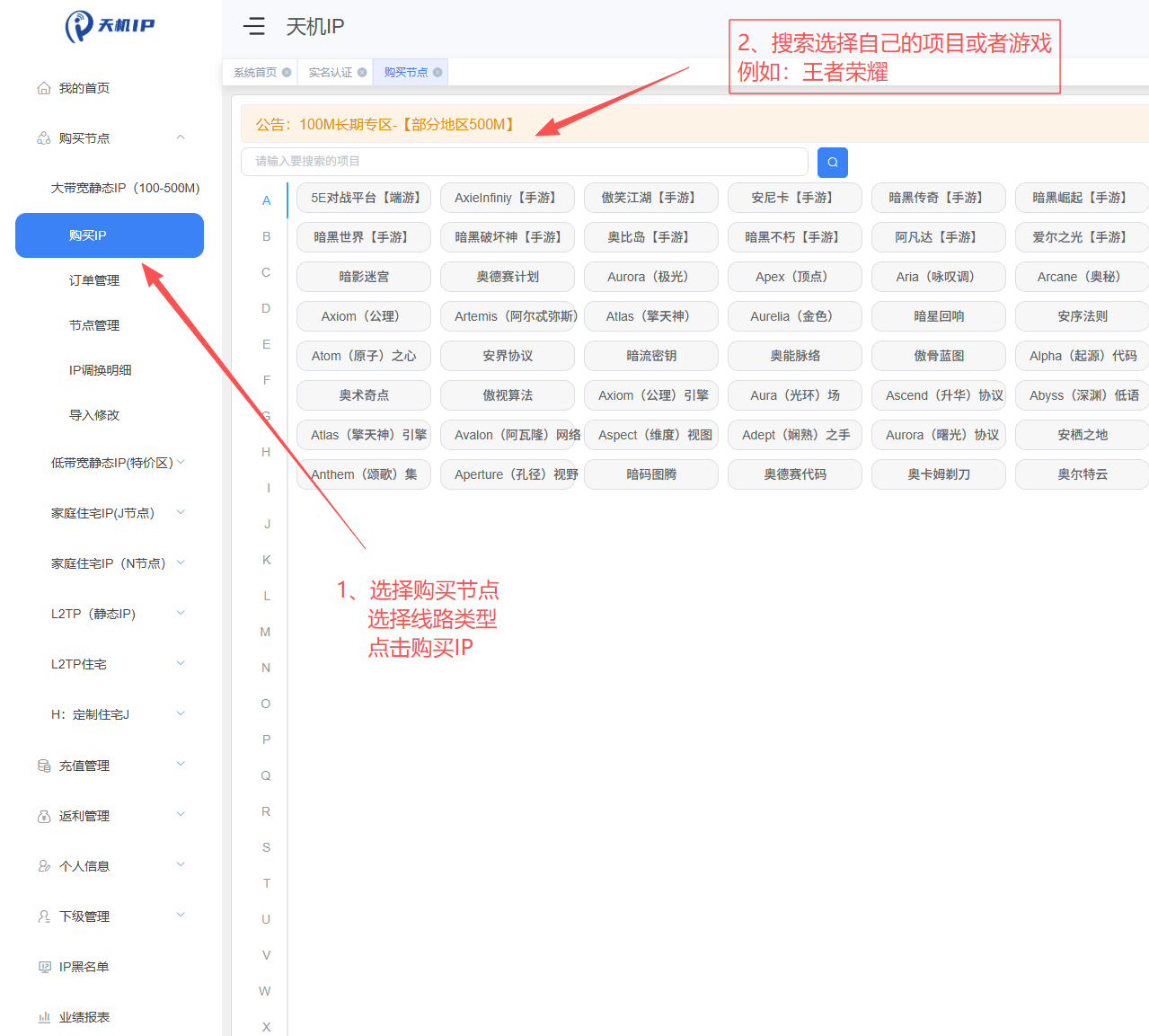Expand 低带宽静态IP(特价区) submenu
The width and height of the screenshot is (1149, 1036).
pos(181,462)
